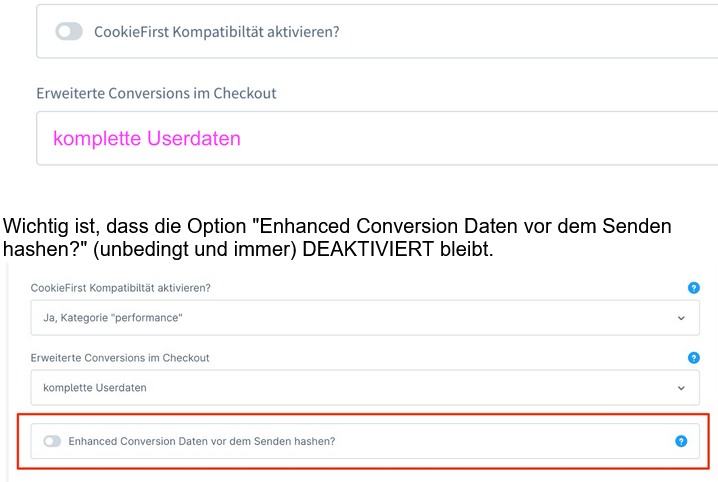Toggle large CookieFirst Kompatibilität aktivieren switch
This screenshot has width=718, height=482.
coord(69,31)
